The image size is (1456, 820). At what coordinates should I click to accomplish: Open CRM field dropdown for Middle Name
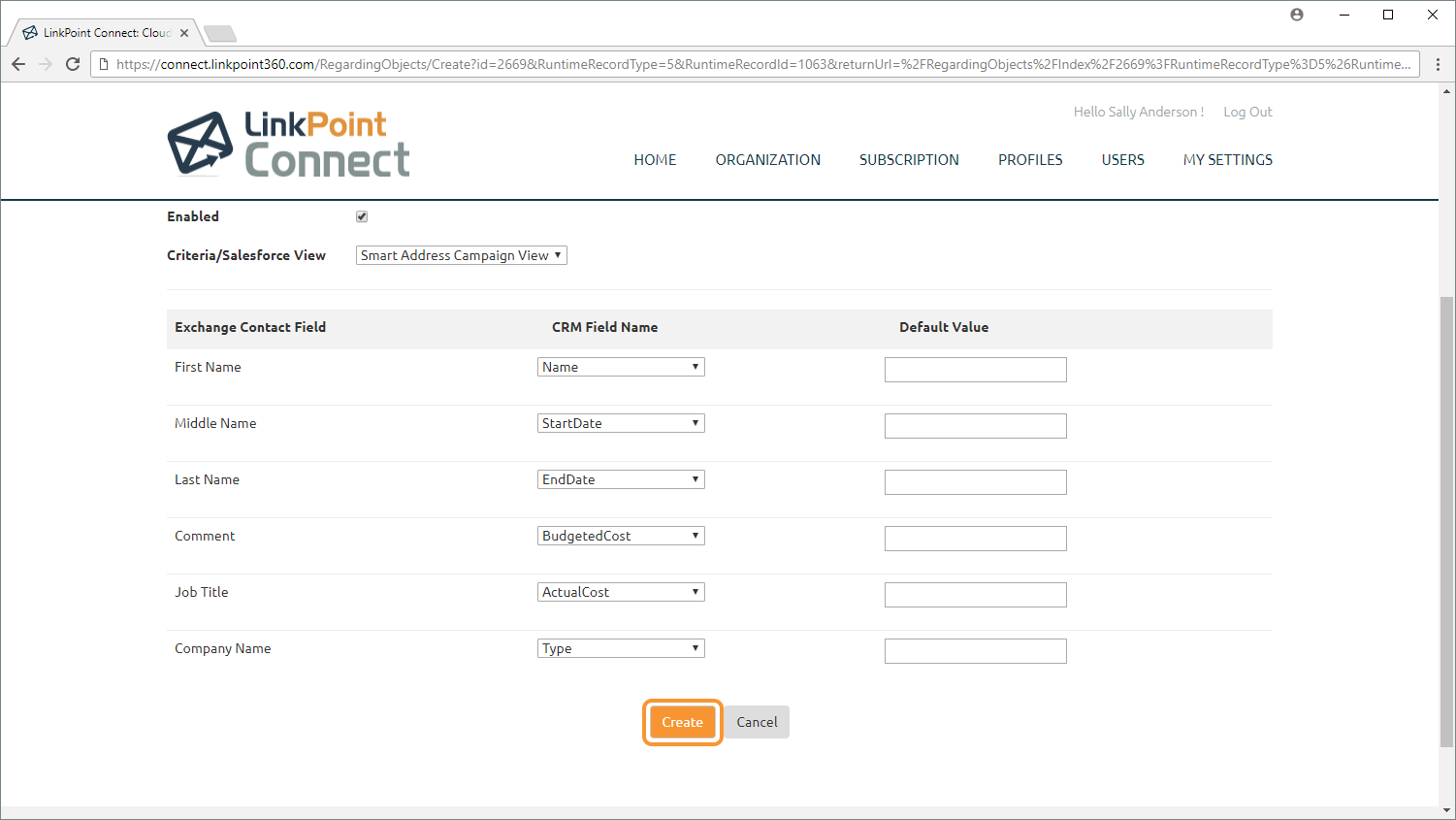point(621,423)
